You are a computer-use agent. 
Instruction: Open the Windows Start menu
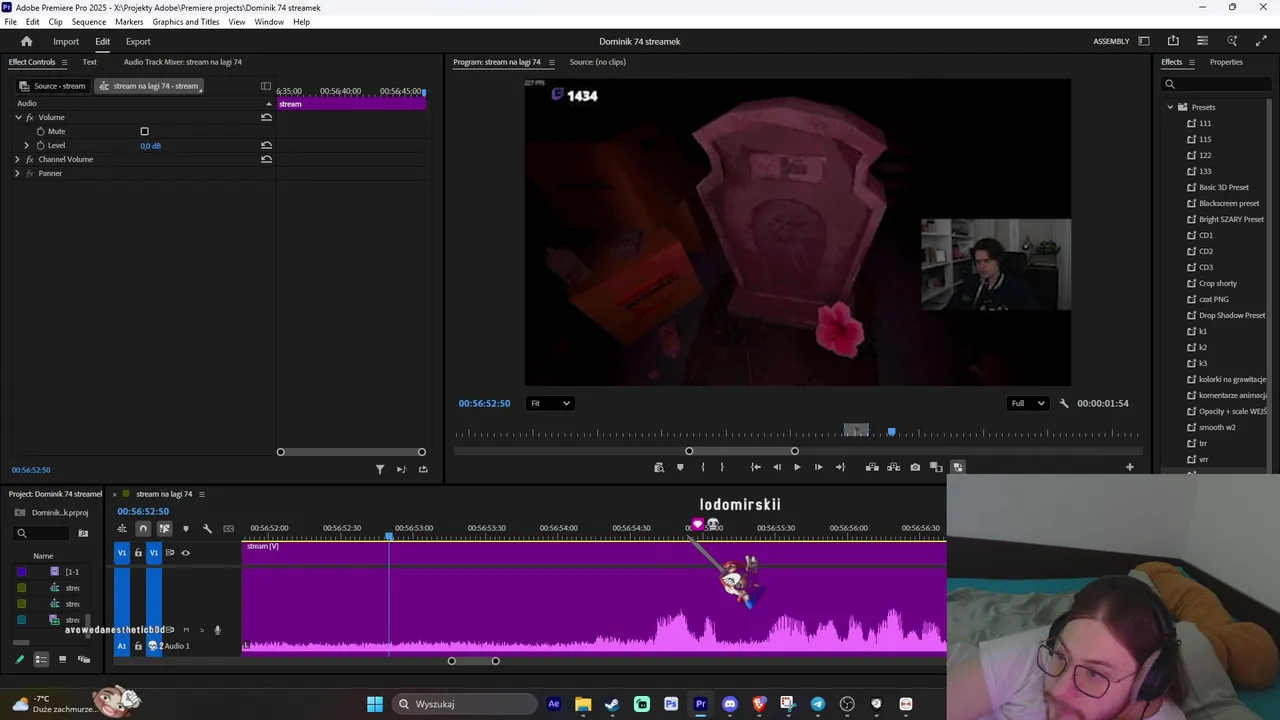pos(375,704)
